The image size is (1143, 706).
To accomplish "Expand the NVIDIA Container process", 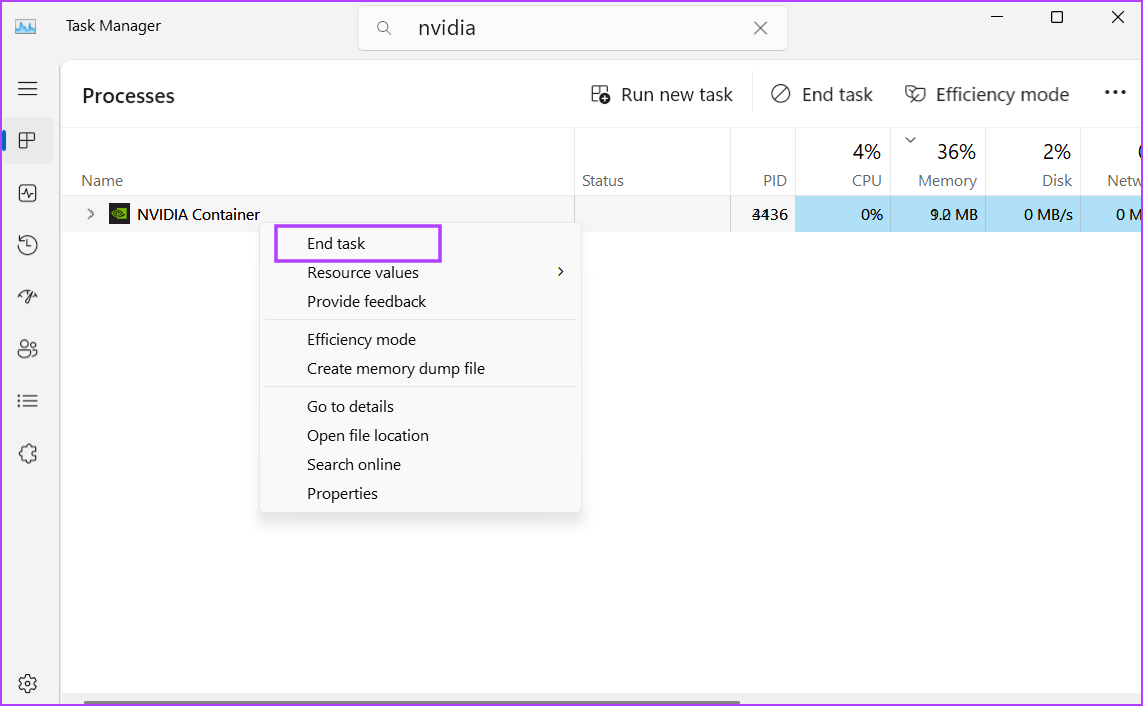I will (x=90, y=213).
